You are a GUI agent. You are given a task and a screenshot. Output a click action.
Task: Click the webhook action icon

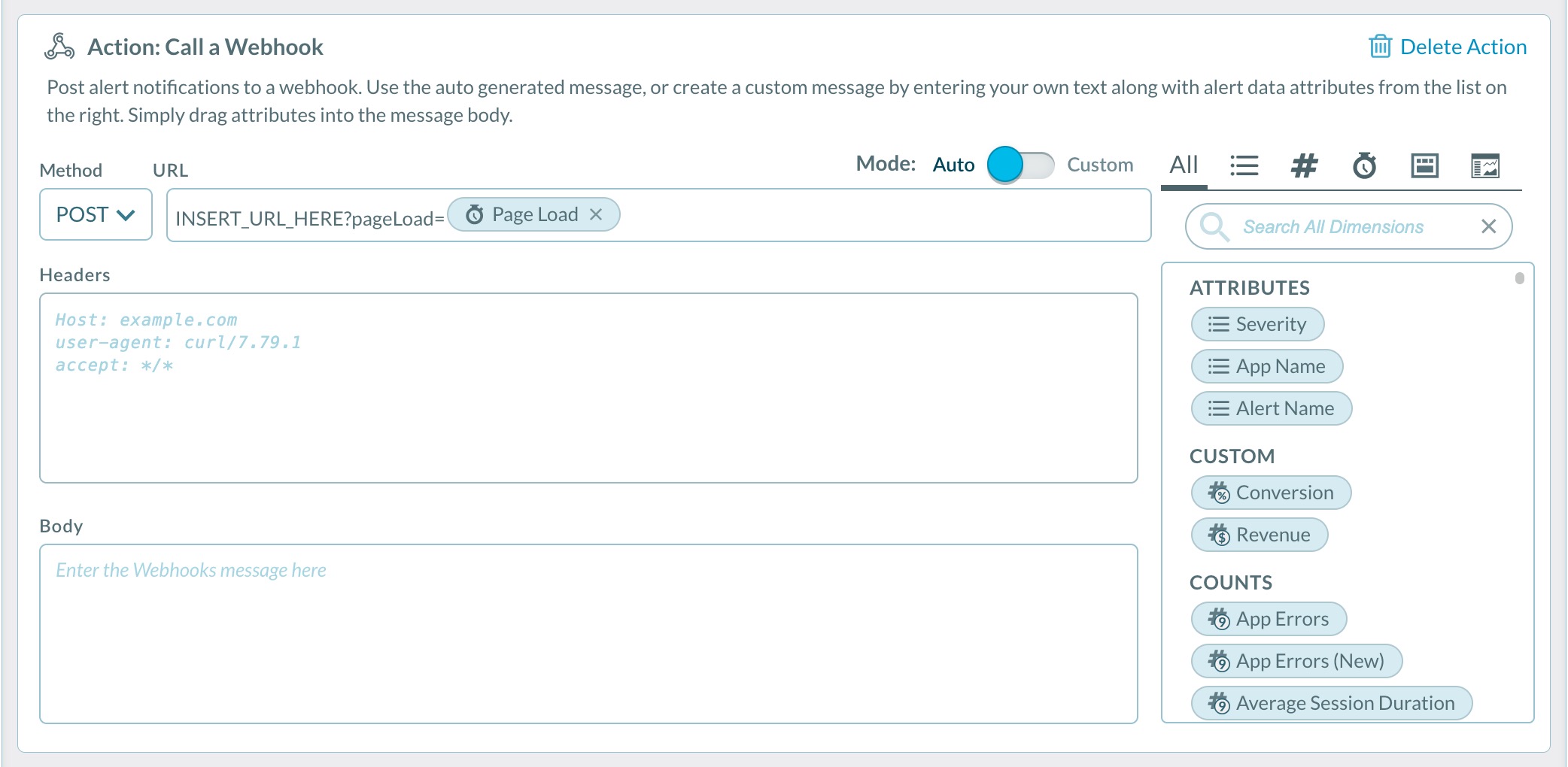pyautogui.click(x=59, y=47)
